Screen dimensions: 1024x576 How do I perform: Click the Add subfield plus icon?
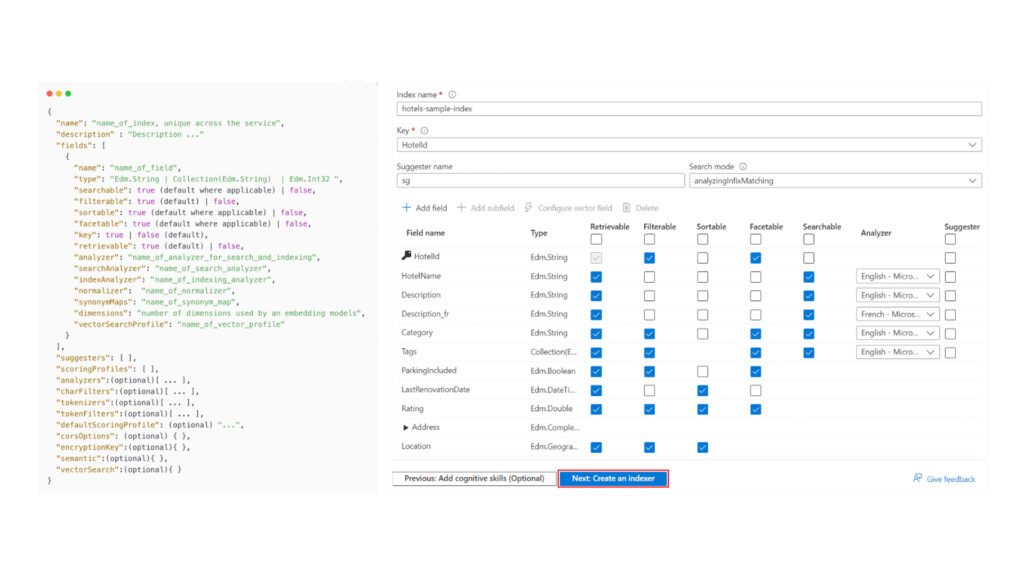point(461,208)
